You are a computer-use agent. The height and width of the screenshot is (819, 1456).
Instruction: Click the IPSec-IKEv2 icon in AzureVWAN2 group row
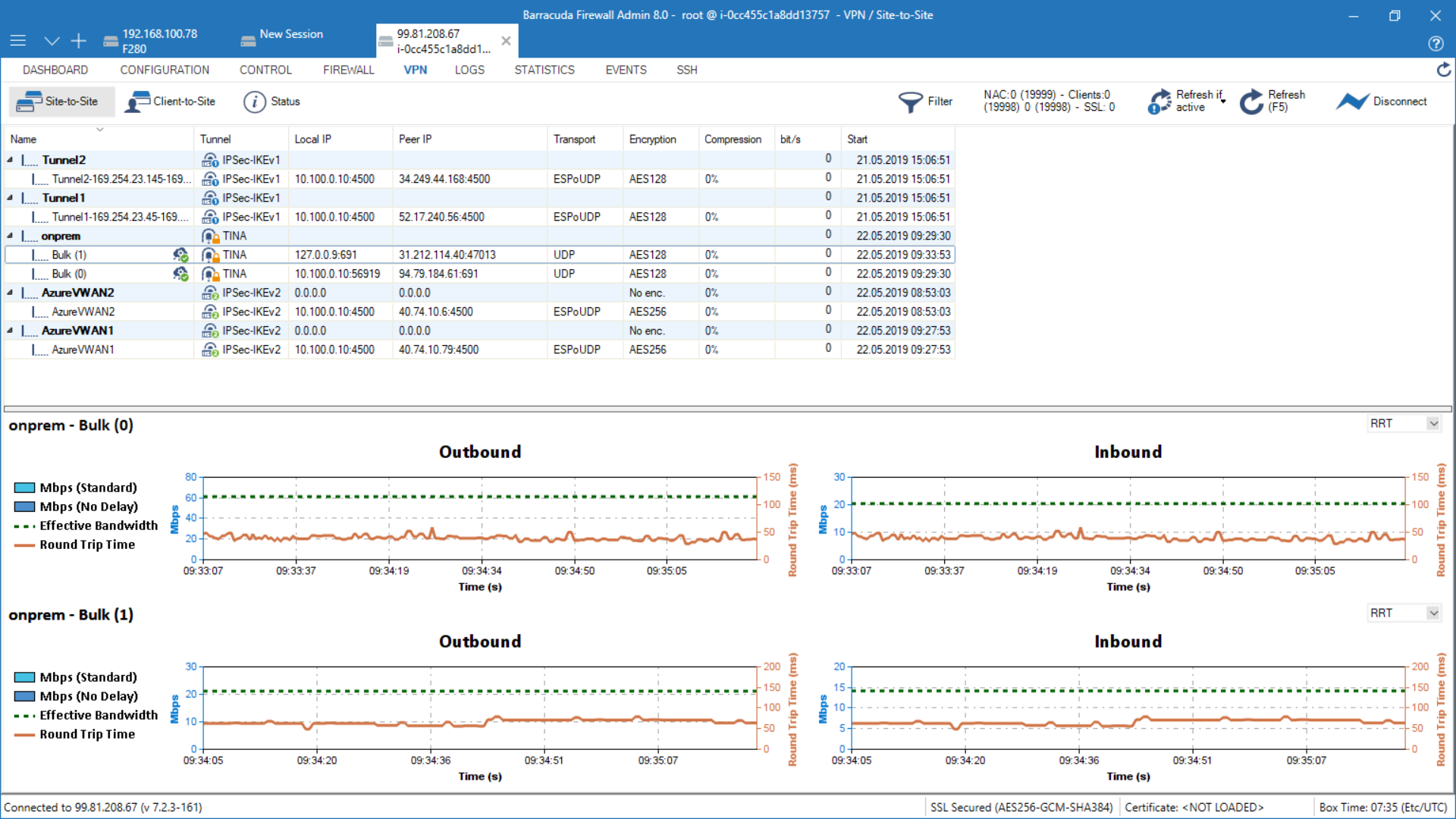[210, 293]
